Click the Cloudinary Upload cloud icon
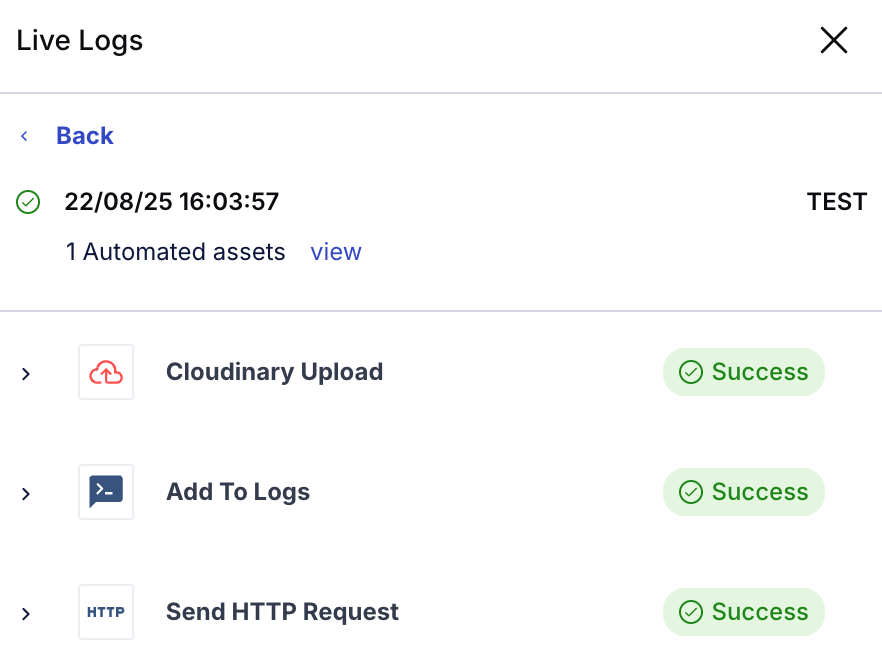The image size is (882, 658). pyautogui.click(x=105, y=372)
